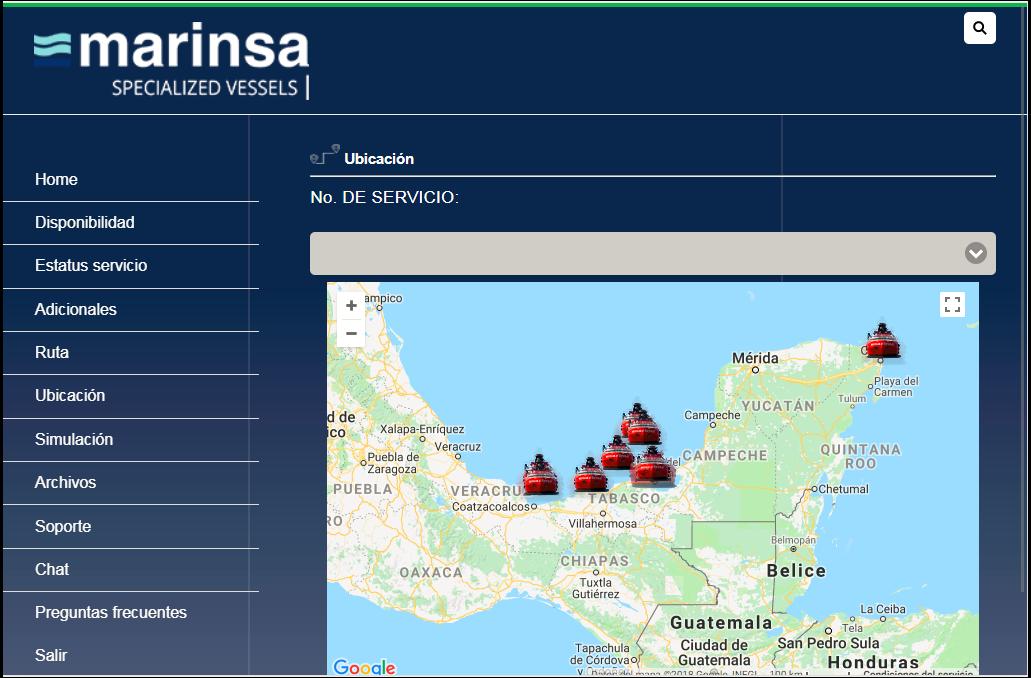Click the OAXACA state label
The width and height of the screenshot is (1031, 678).
(431, 572)
